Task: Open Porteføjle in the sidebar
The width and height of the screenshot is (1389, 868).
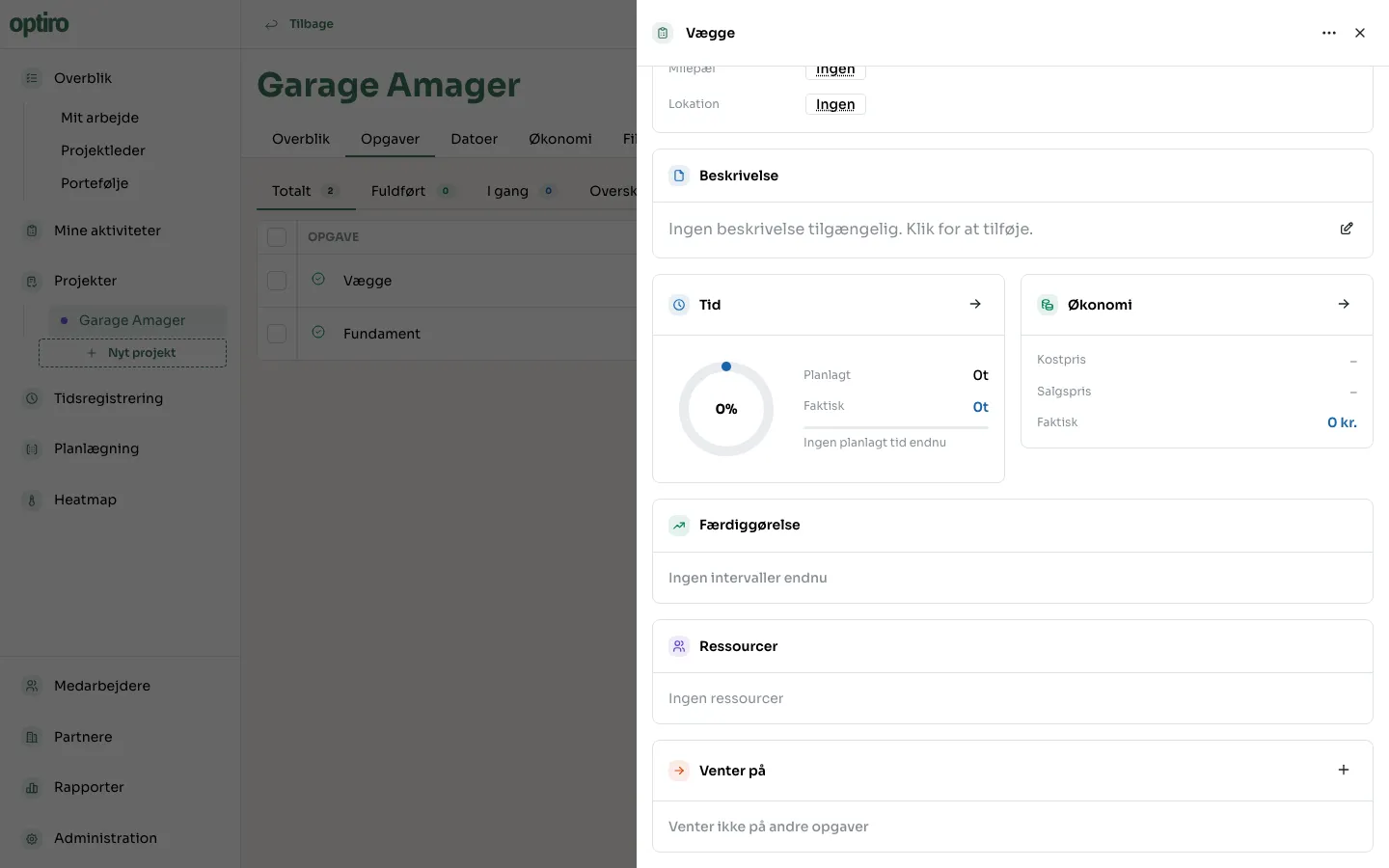Action: pos(95,183)
